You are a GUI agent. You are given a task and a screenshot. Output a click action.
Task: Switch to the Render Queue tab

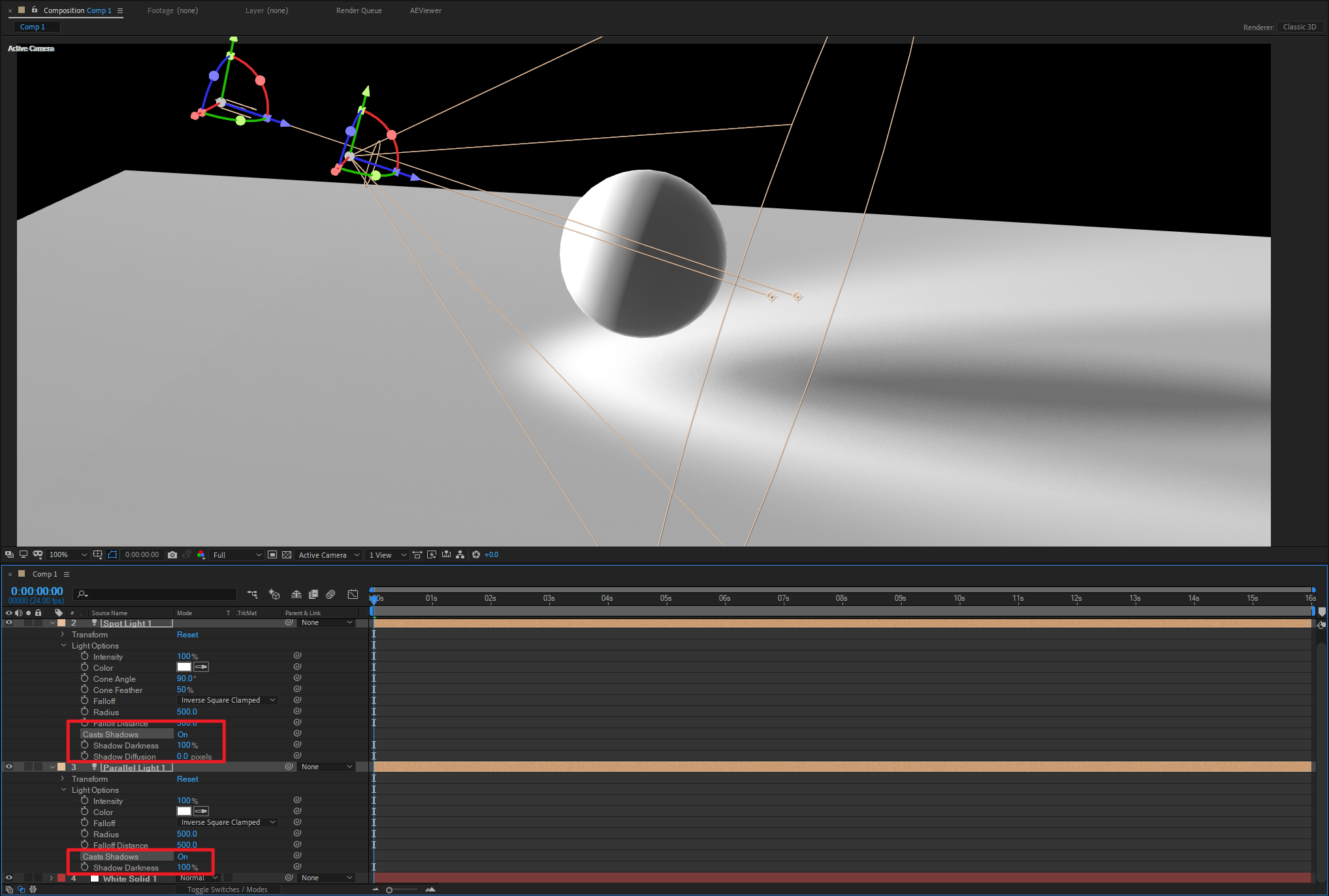[x=359, y=10]
